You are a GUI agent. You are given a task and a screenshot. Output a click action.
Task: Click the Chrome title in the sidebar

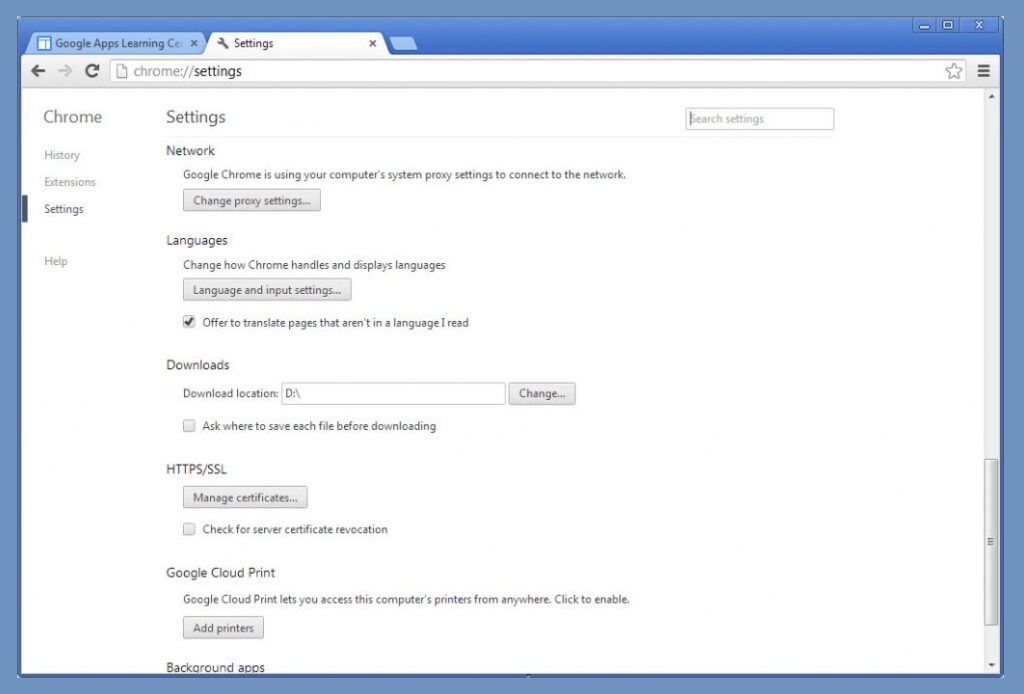[x=72, y=117]
